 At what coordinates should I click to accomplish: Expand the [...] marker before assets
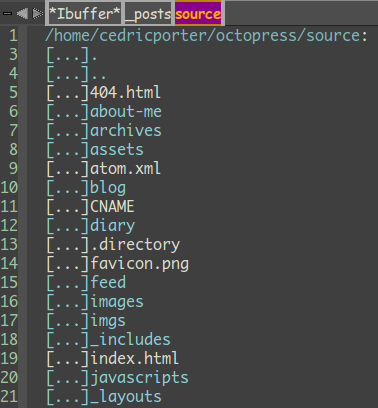click(68, 150)
